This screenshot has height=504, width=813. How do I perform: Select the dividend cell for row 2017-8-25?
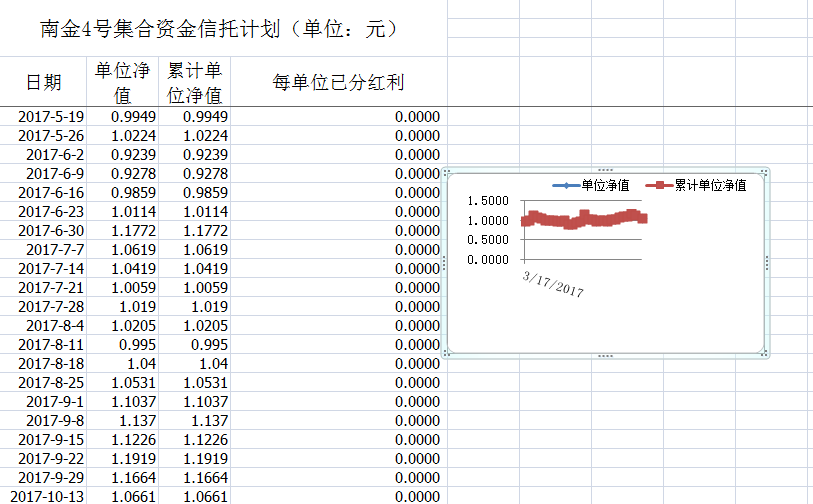pos(338,382)
